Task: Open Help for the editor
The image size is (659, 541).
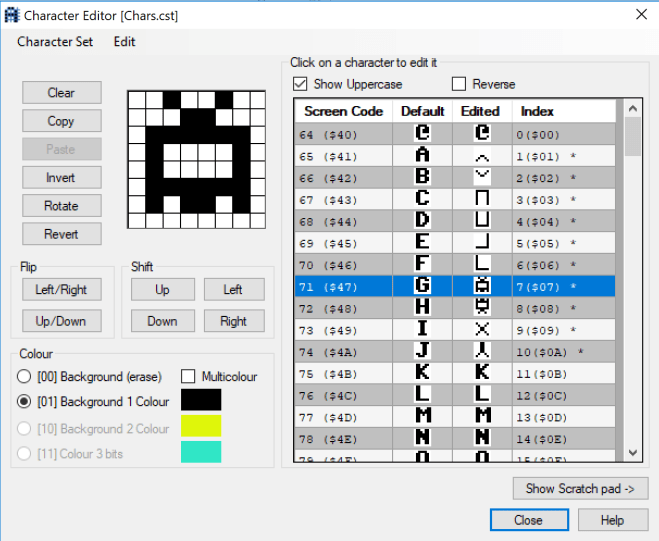Action: tap(613, 520)
